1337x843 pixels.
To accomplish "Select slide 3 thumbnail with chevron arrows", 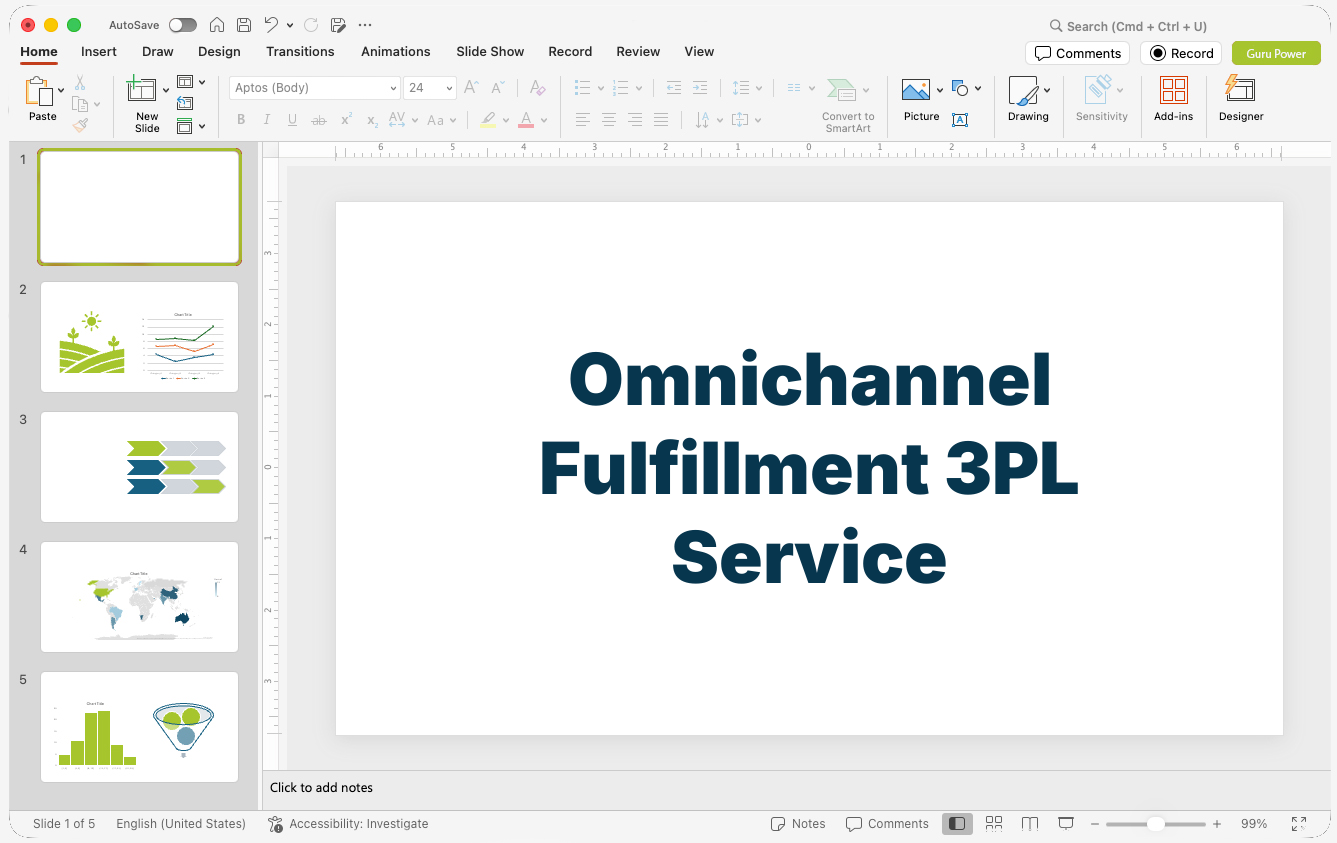I will click(139, 467).
